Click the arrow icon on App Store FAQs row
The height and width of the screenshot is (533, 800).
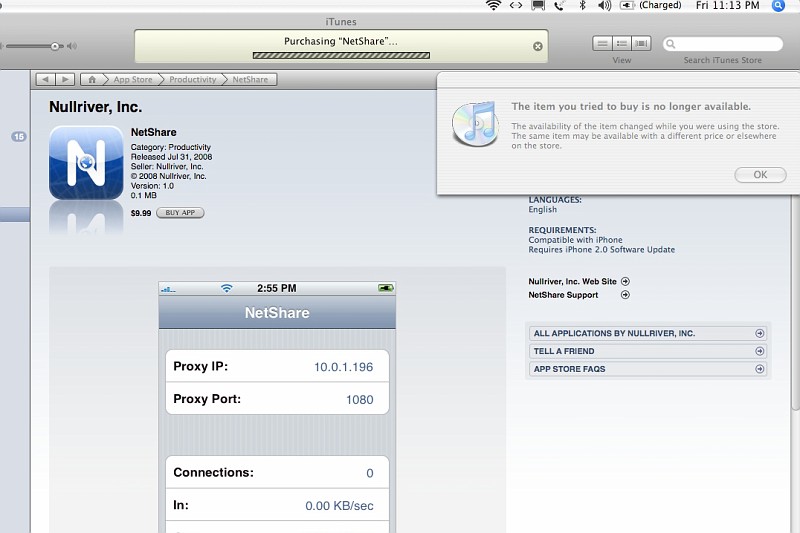(760, 369)
